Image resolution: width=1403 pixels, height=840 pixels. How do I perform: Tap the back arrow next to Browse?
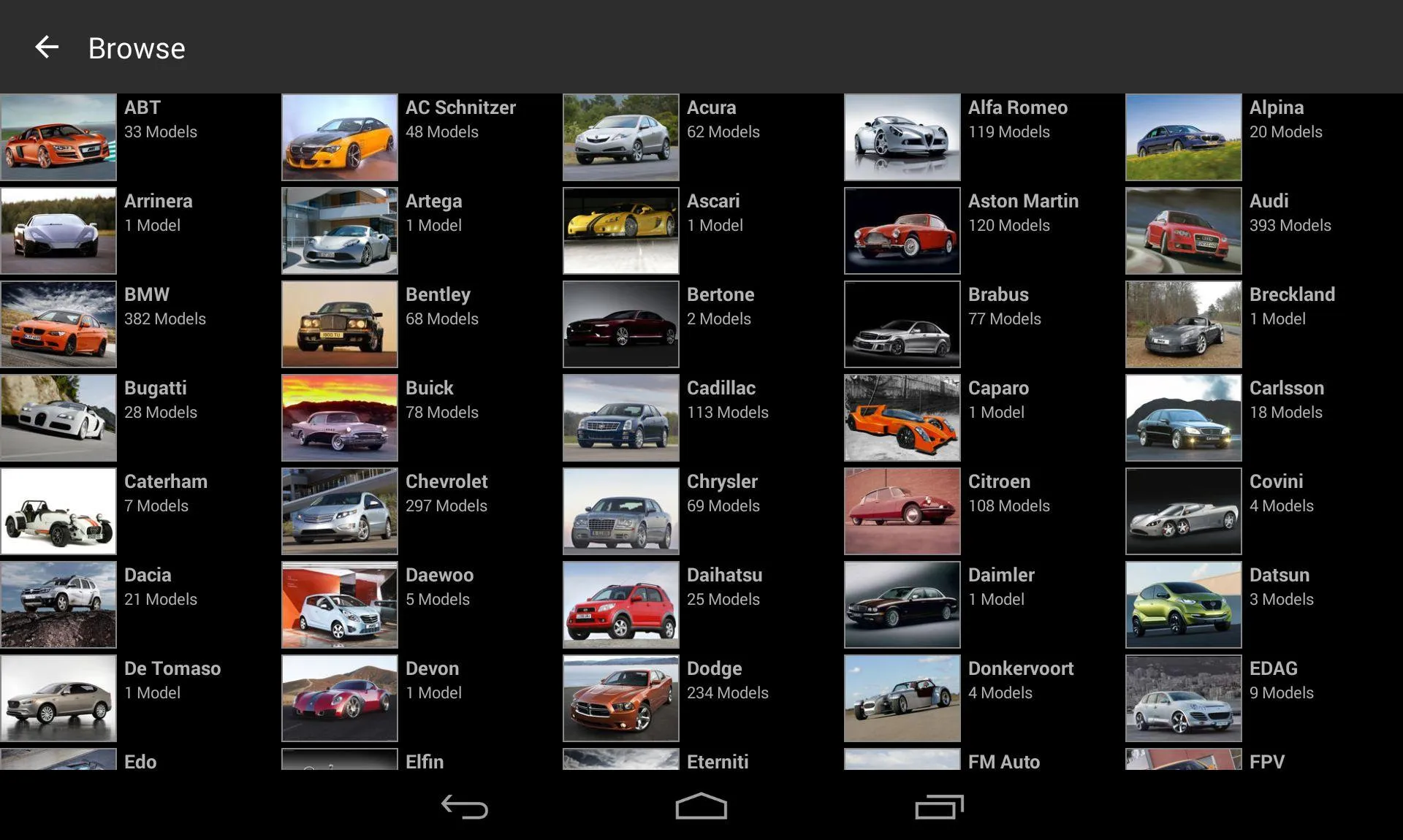47,47
